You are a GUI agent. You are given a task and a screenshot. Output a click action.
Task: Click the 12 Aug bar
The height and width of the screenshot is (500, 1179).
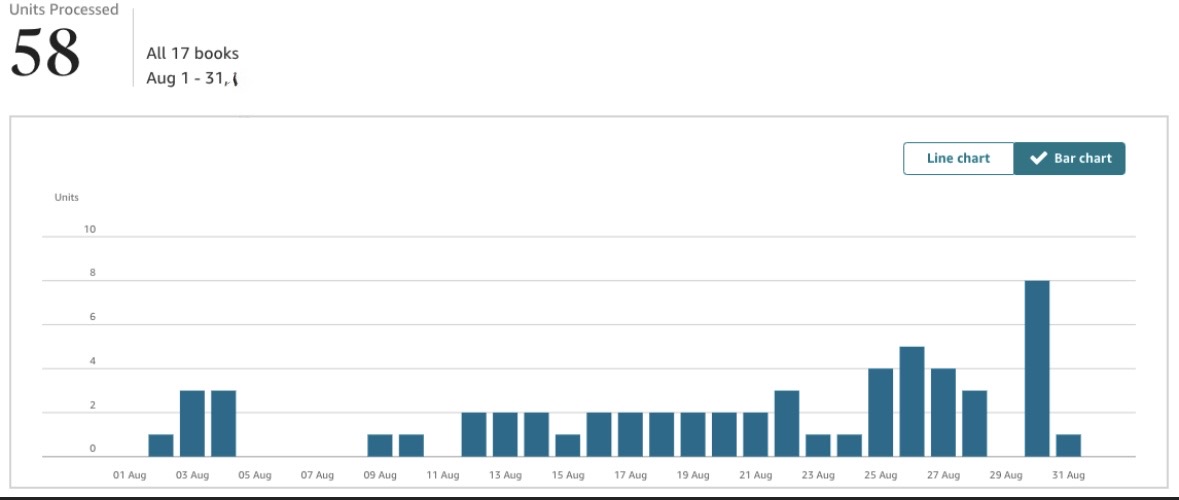[474, 435]
